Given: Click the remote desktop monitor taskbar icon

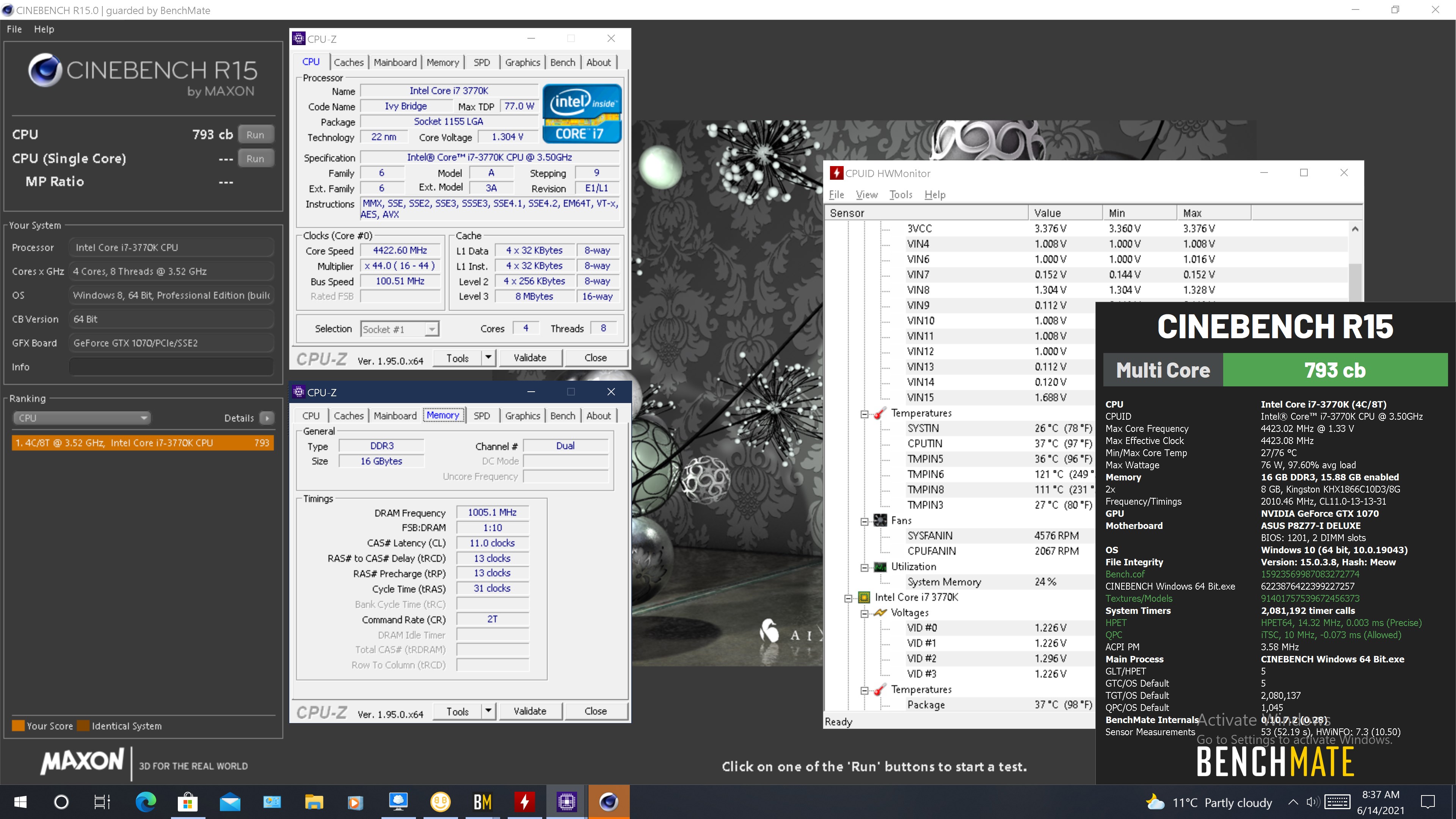Looking at the screenshot, I should pyautogui.click(x=398, y=802).
